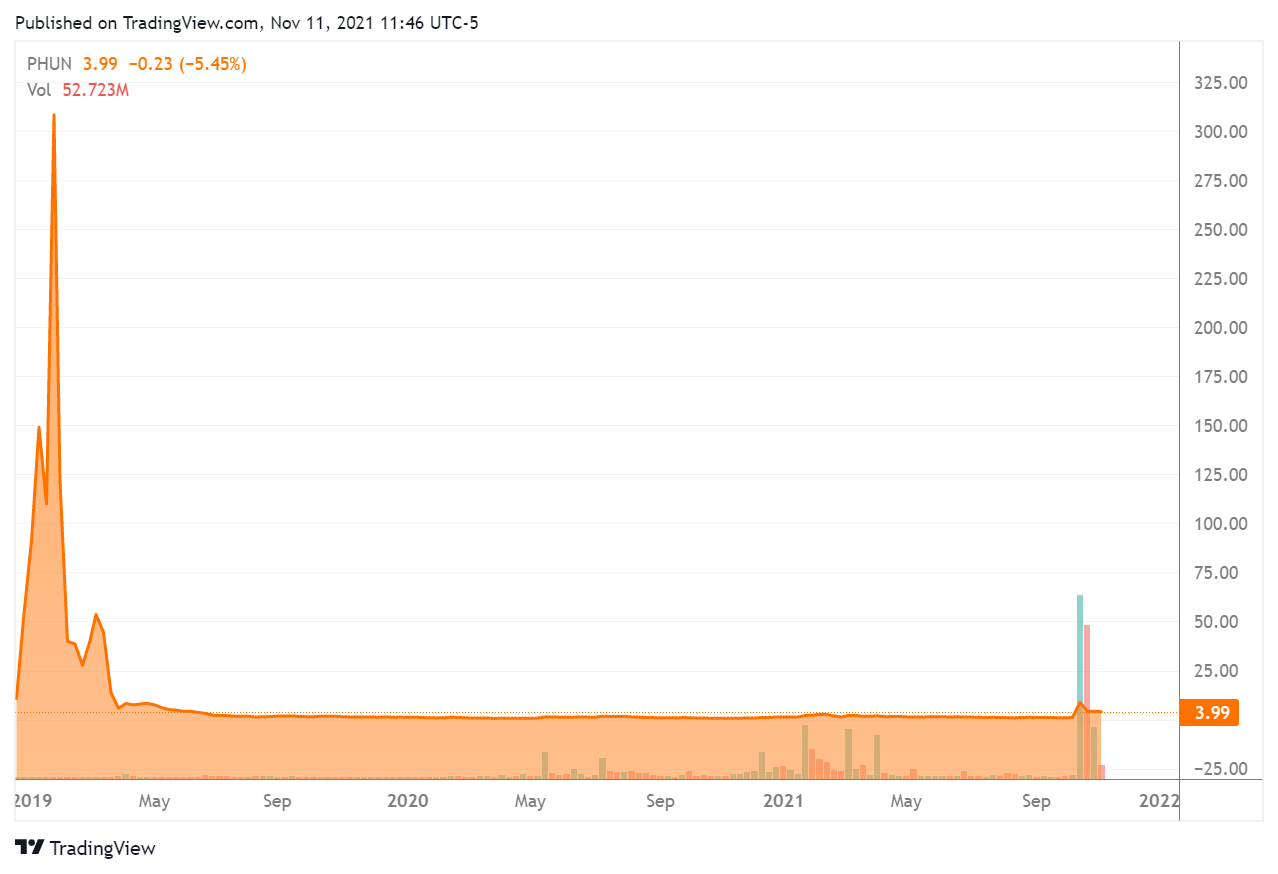Click the 2021 label on the time axis
Image resolution: width=1278 pixels, height=874 pixels.
782,801
